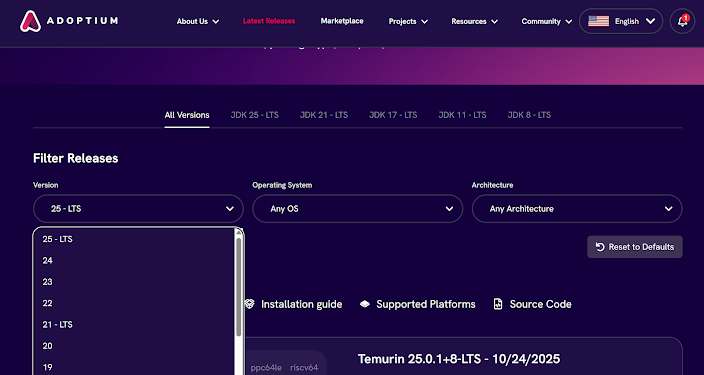
Task: Click Reset to Defaults button
Action: click(x=635, y=247)
